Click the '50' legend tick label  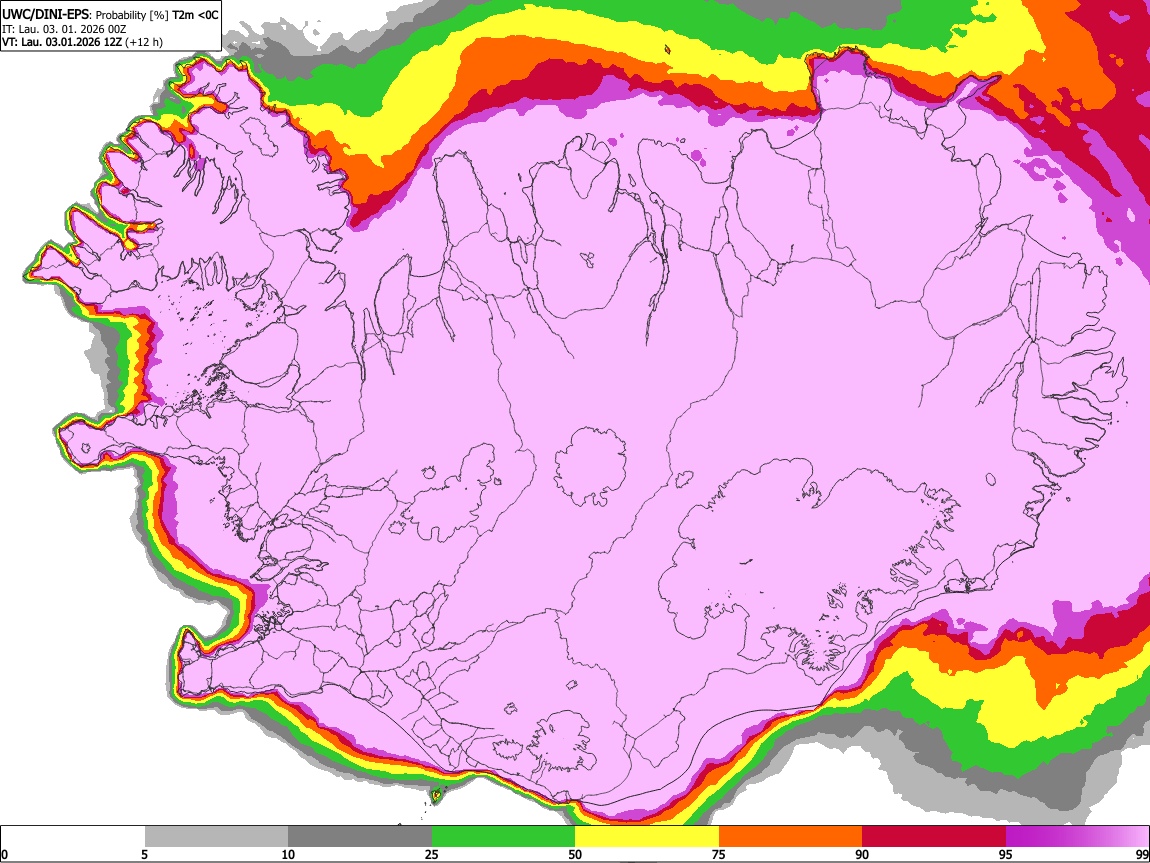[575, 854]
